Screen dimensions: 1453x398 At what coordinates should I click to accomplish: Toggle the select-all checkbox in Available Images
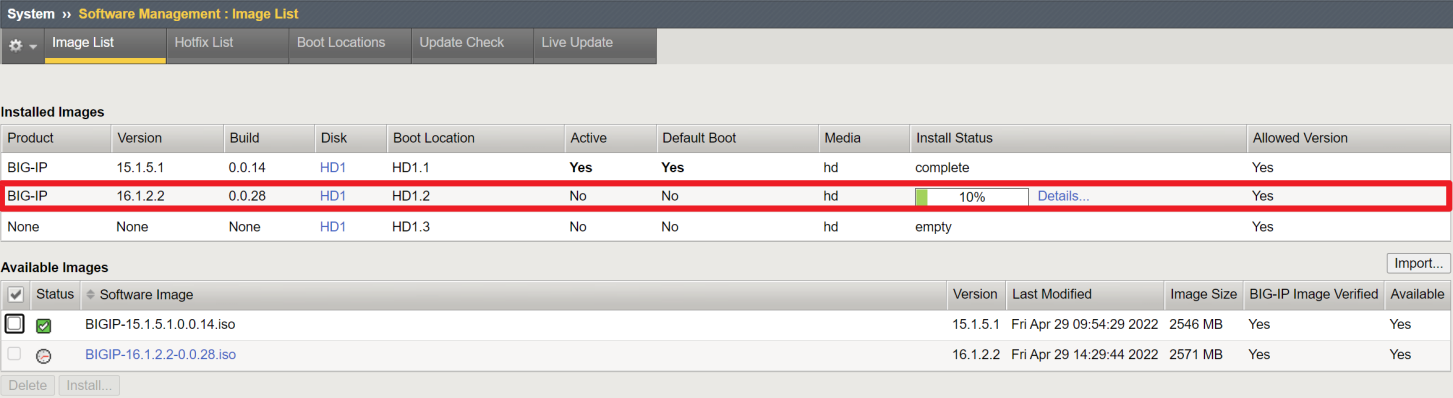(15, 294)
